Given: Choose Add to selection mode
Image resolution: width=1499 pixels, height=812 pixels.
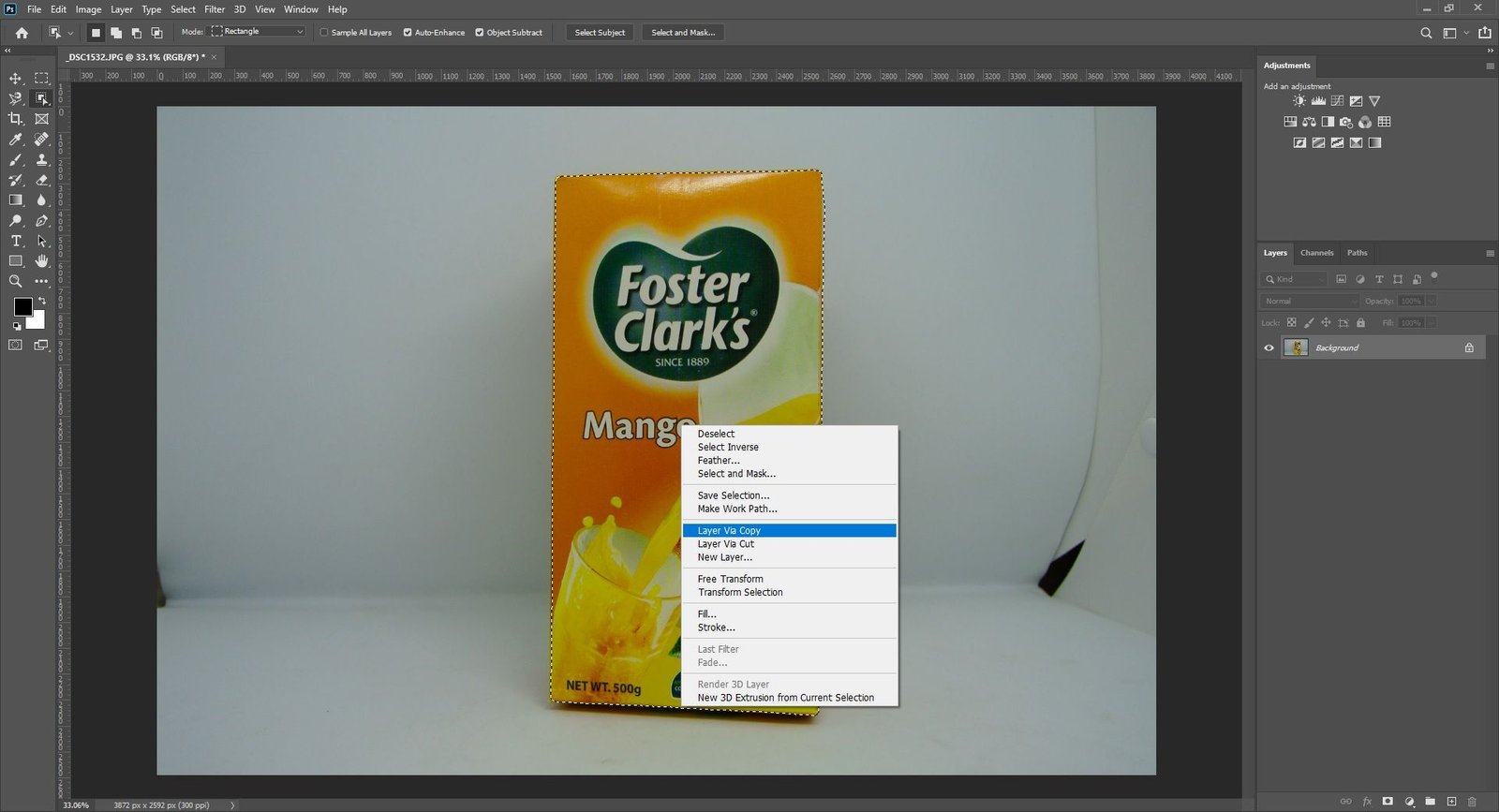Looking at the screenshot, I should [116, 33].
